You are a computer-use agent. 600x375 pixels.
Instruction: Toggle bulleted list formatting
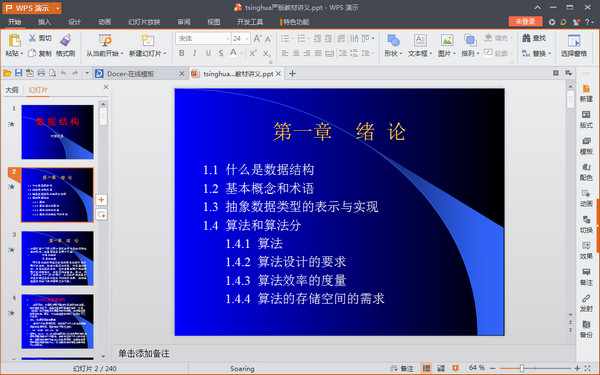(x=285, y=39)
